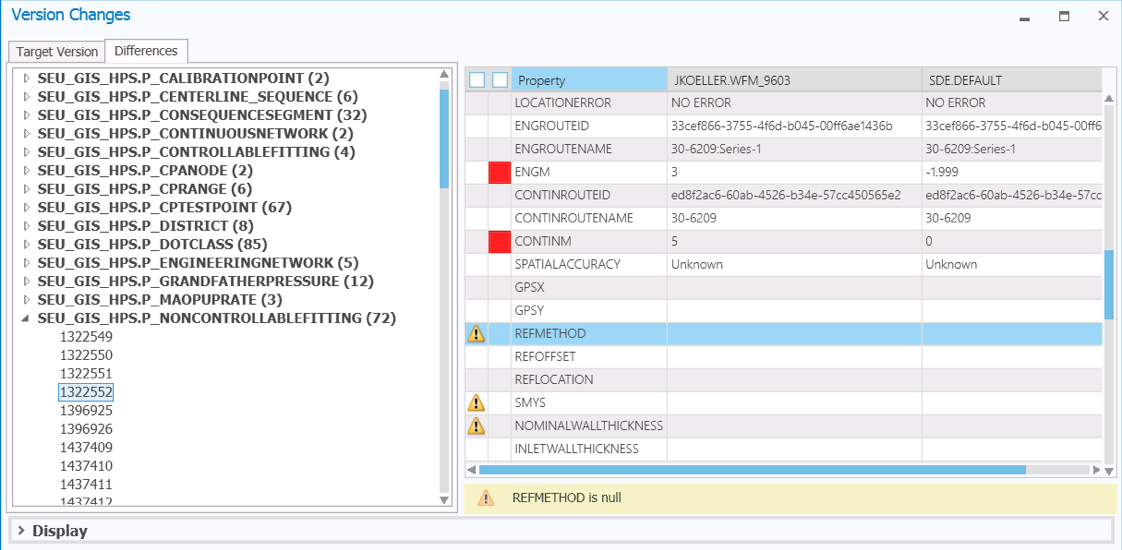This screenshot has width=1122, height=550.
Task: Select feature 1437411 in the tree
Action: 87,485
